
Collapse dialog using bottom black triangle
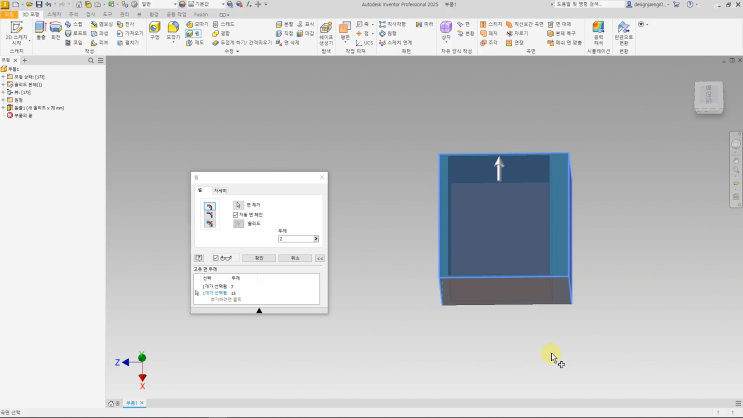click(x=259, y=310)
